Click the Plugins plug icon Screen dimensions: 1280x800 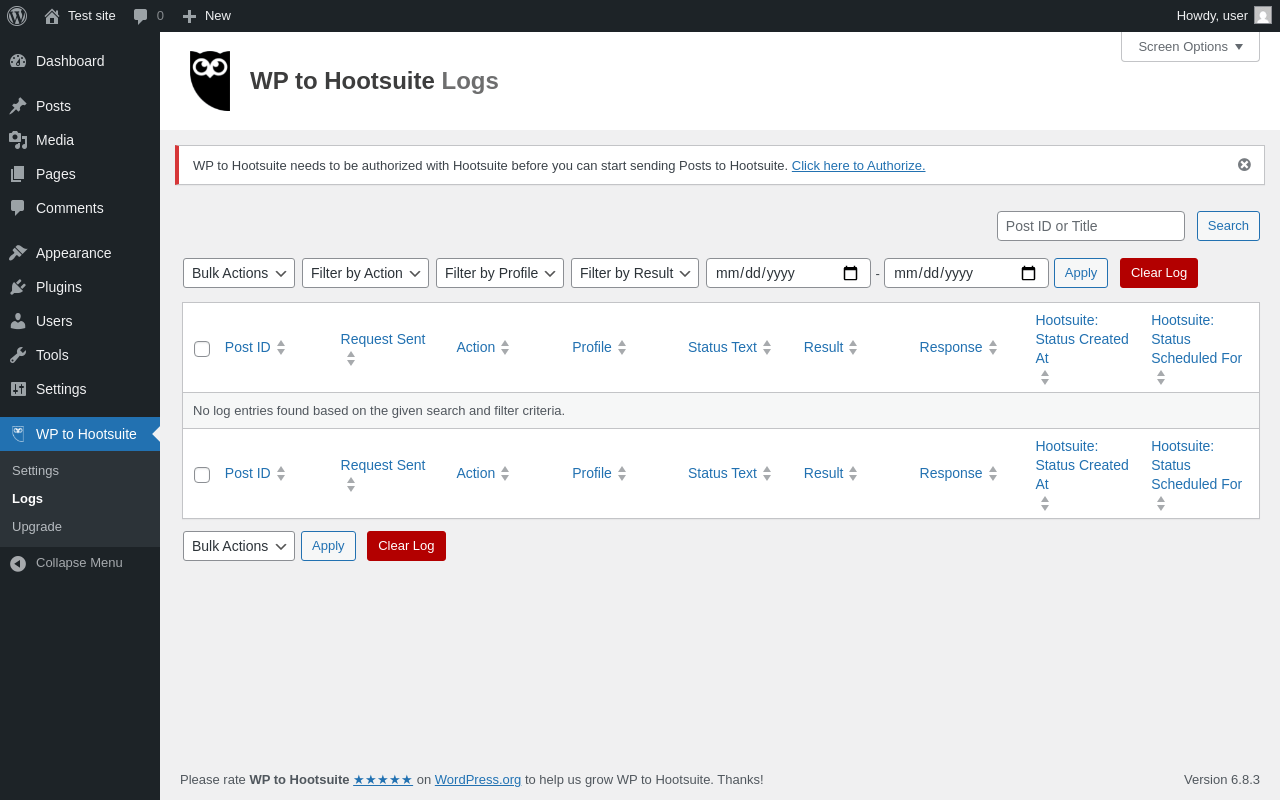click(x=18, y=287)
